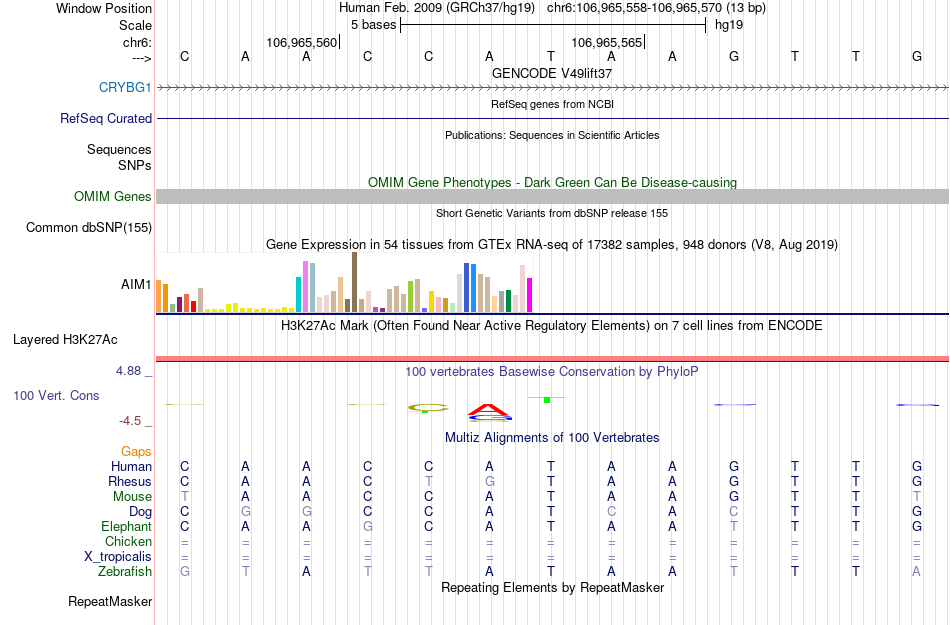Click the CRYBG1 blue arrow gene track
The image size is (950, 625).
pyautogui.click(x=552, y=88)
